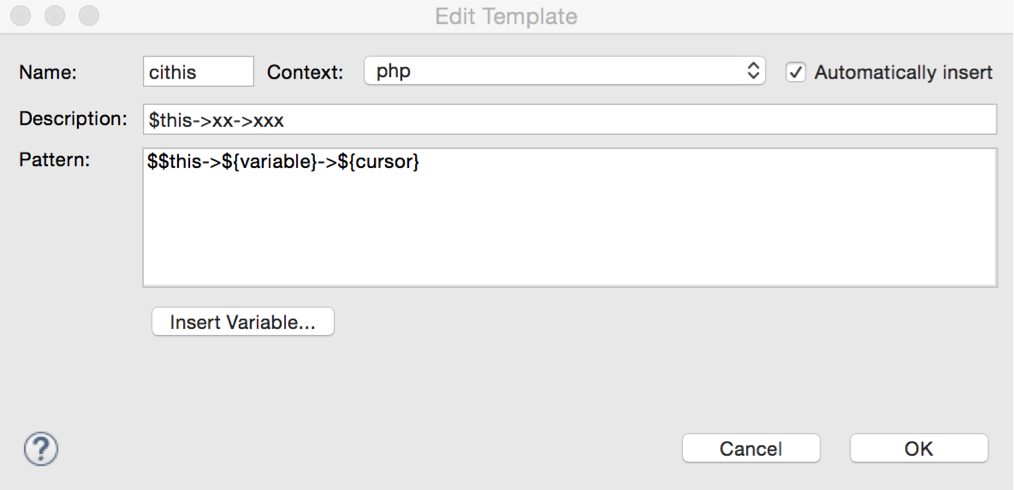
Task: Place cursor on ${variable} in the pattern
Action: click(268, 162)
